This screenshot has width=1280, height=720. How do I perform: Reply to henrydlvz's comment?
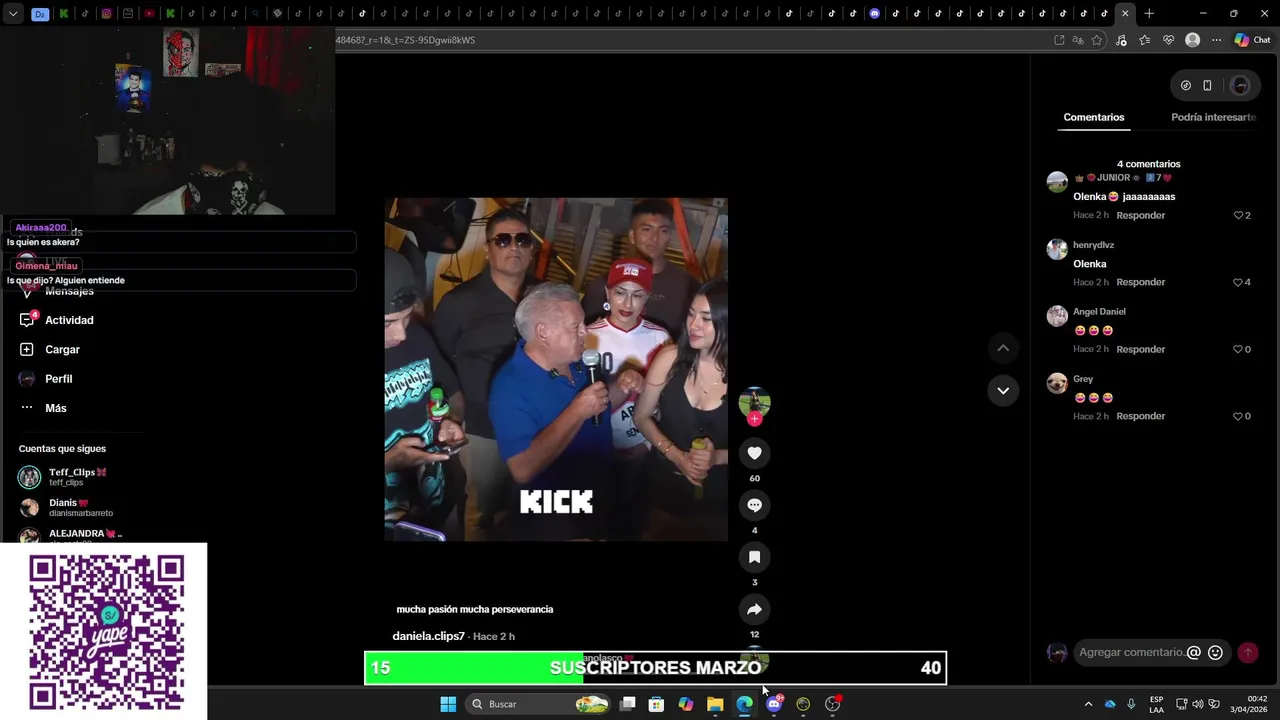pos(1141,282)
